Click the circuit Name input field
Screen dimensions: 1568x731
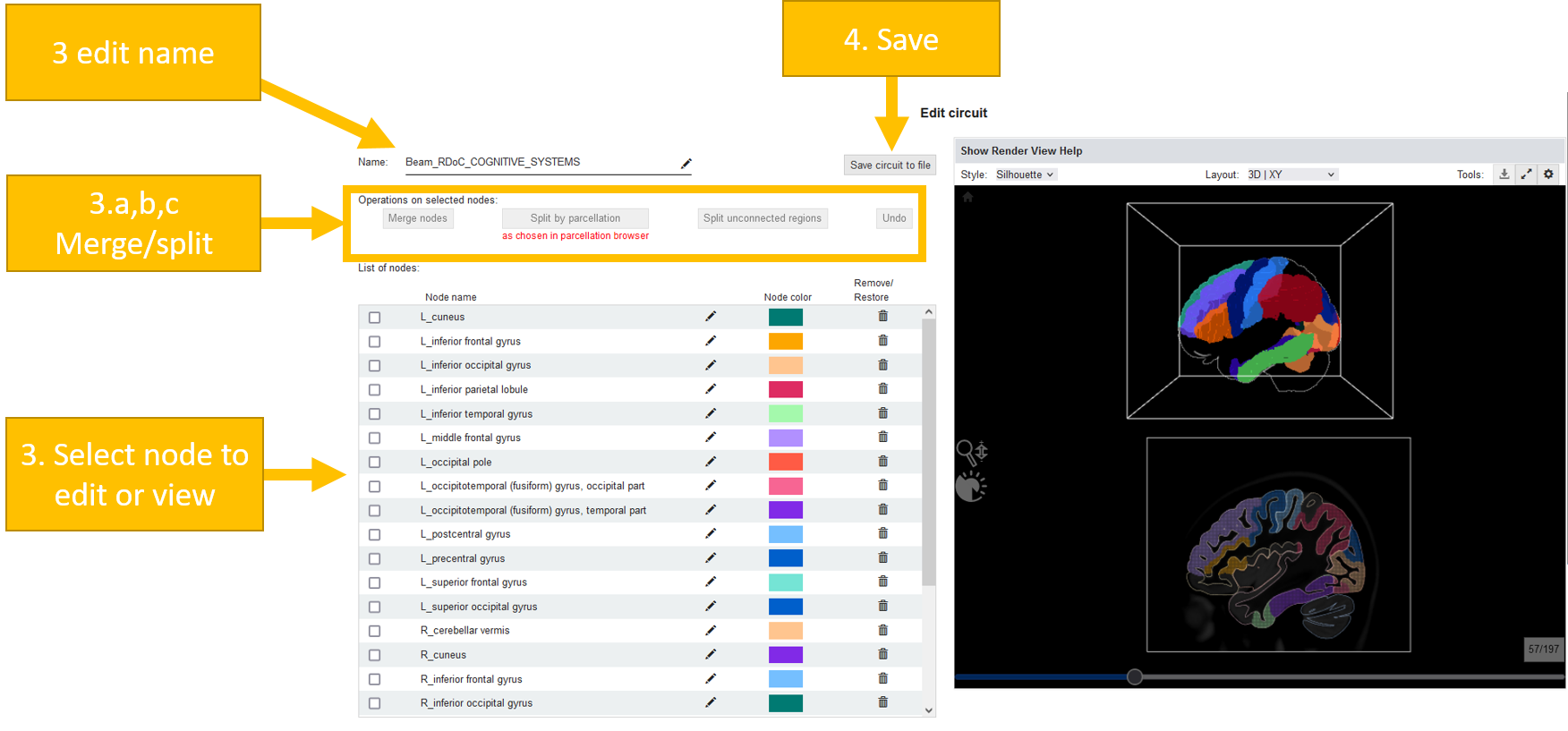click(537, 162)
